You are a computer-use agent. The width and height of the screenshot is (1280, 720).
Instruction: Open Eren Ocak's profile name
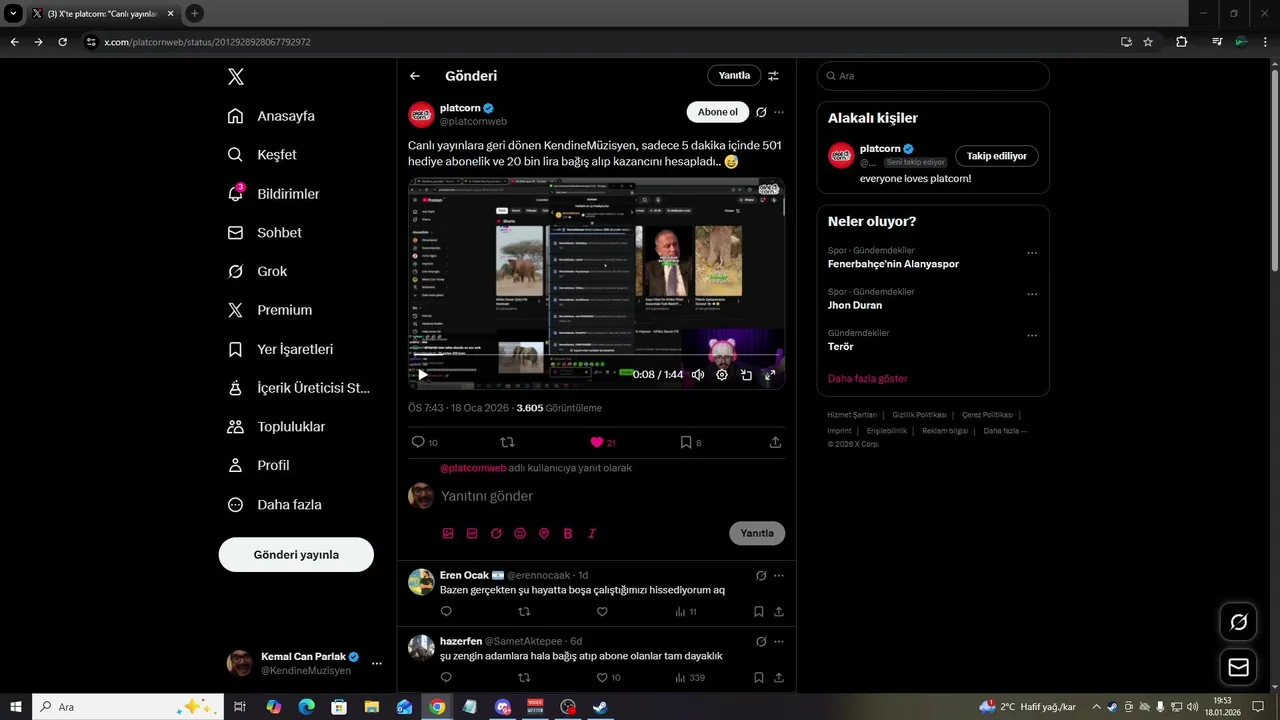pos(464,575)
